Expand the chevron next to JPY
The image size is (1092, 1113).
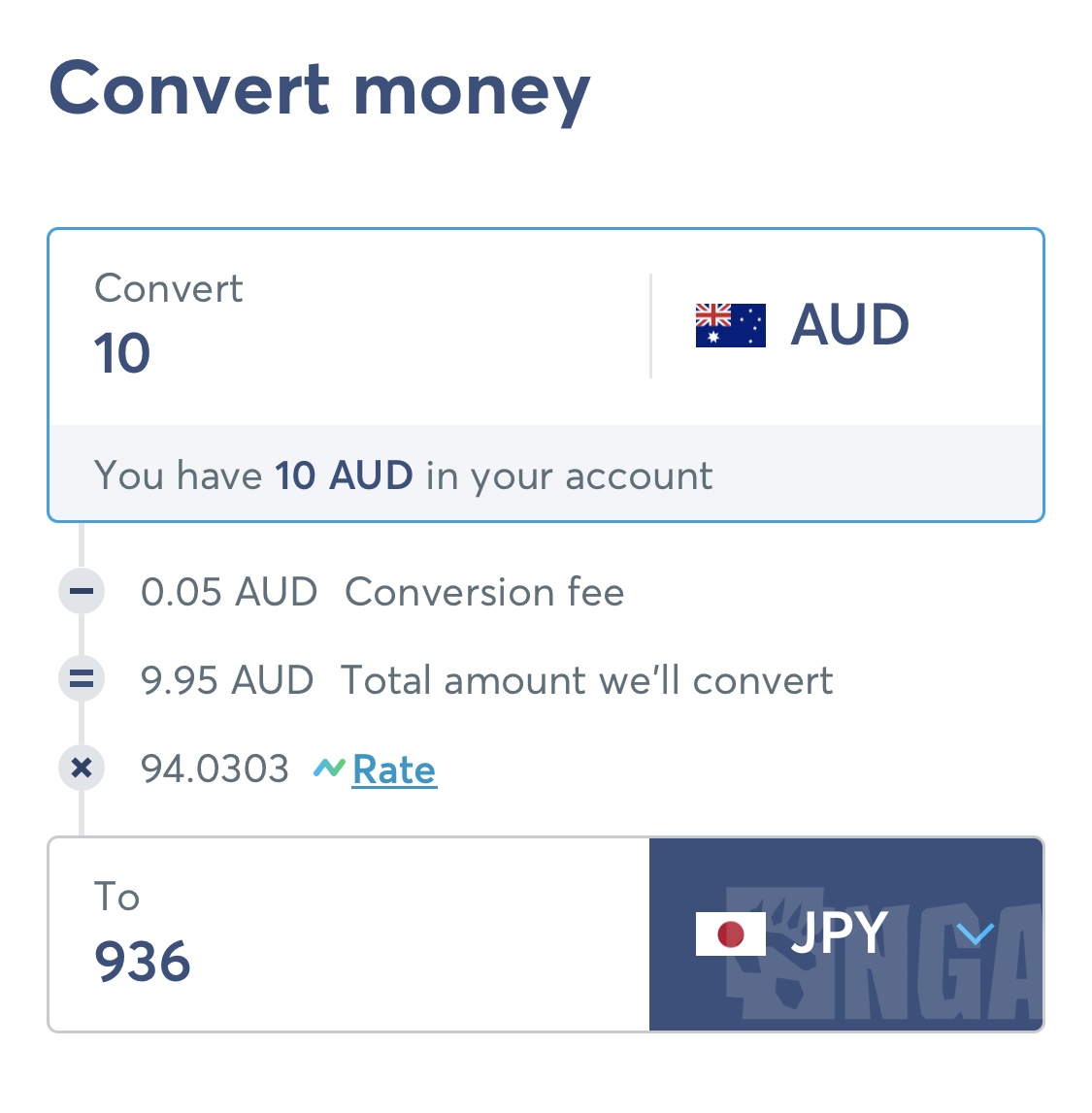pos(976,933)
